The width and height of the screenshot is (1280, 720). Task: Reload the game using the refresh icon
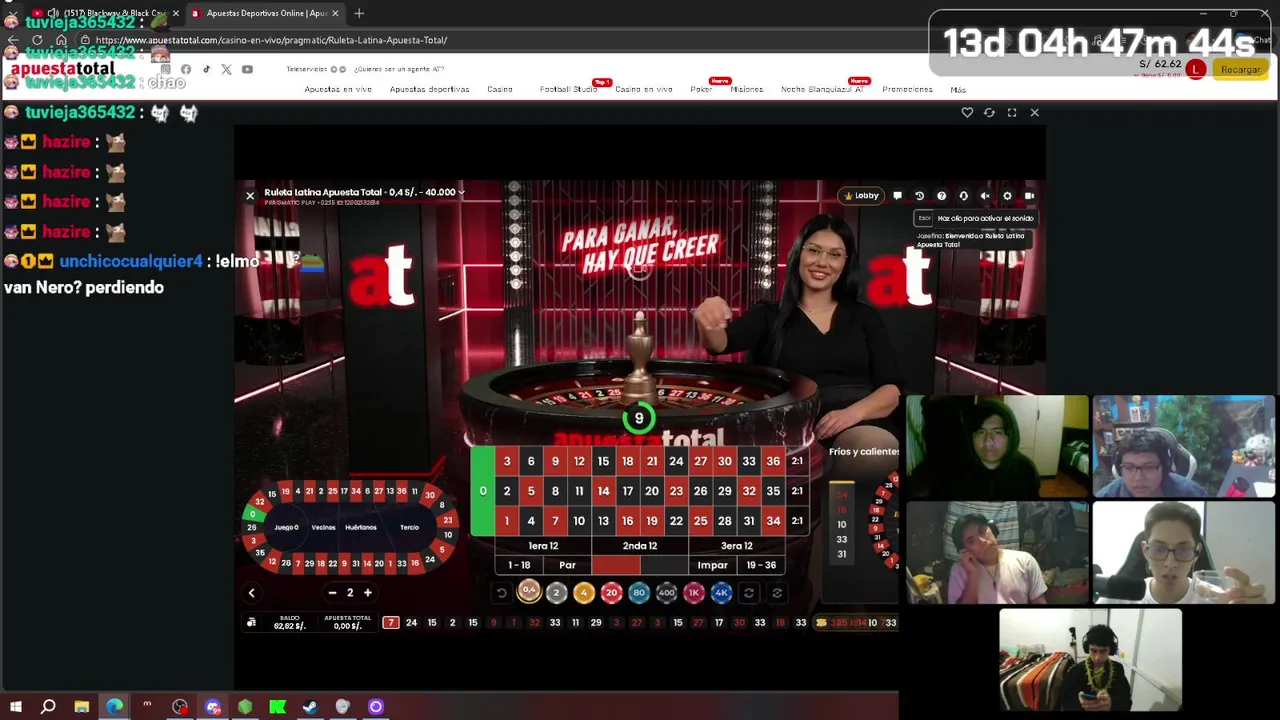[989, 113]
